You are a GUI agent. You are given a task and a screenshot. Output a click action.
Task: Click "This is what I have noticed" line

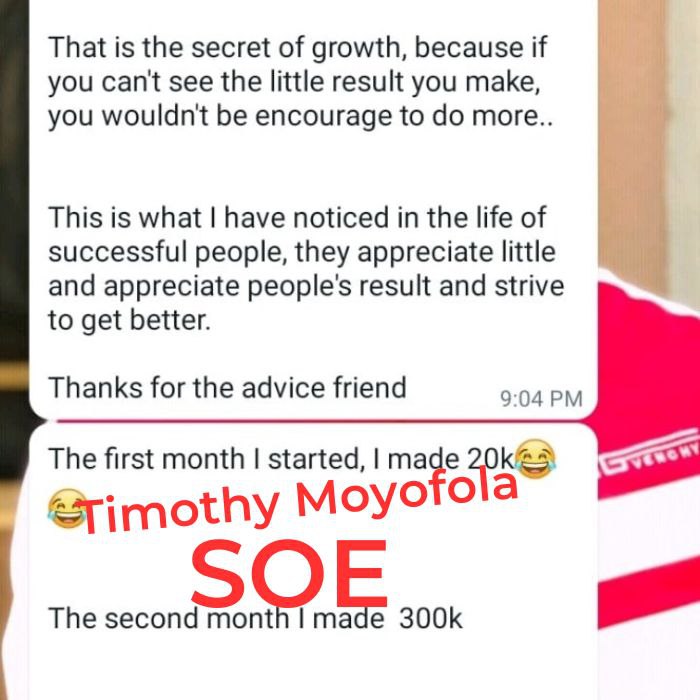tap(296, 218)
